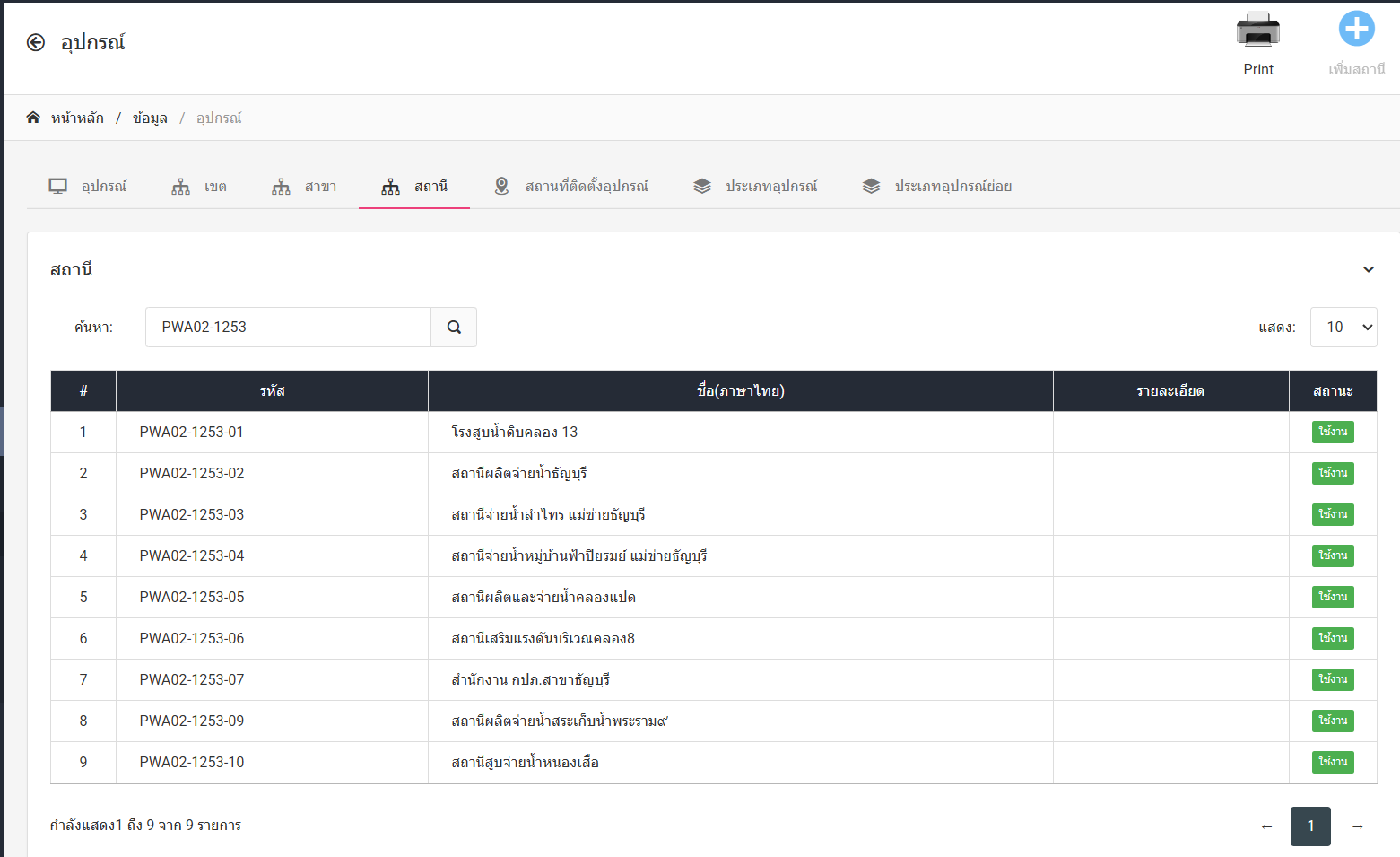Image resolution: width=1400 pixels, height=857 pixels.
Task: Click name cell สถานีเสริมแรงดันบริเวณคลอง8
Action: pyautogui.click(x=741, y=639)
